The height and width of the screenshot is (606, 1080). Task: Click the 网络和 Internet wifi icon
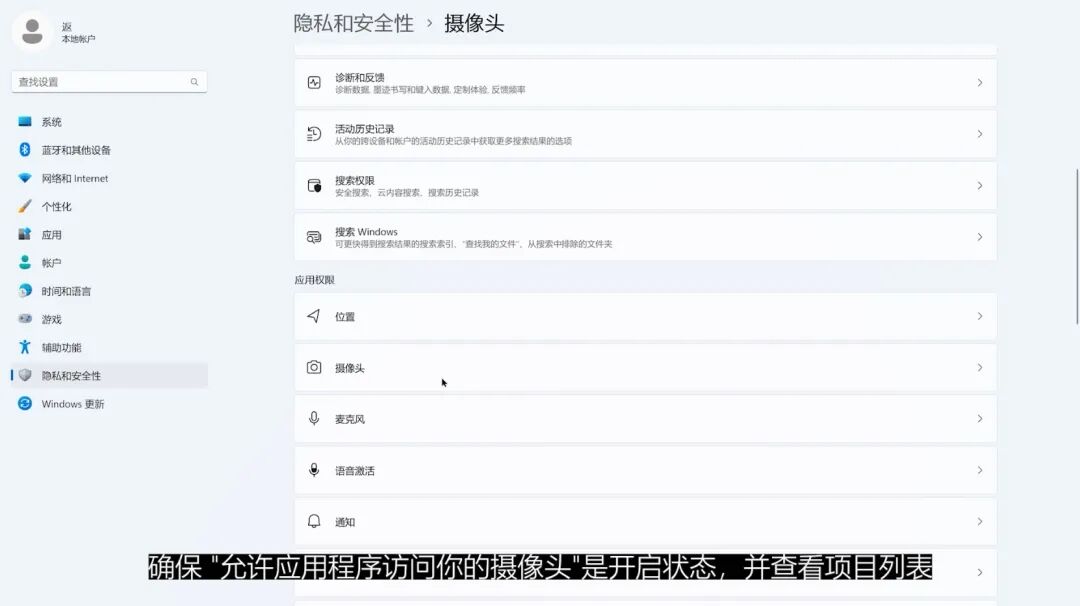25,178
